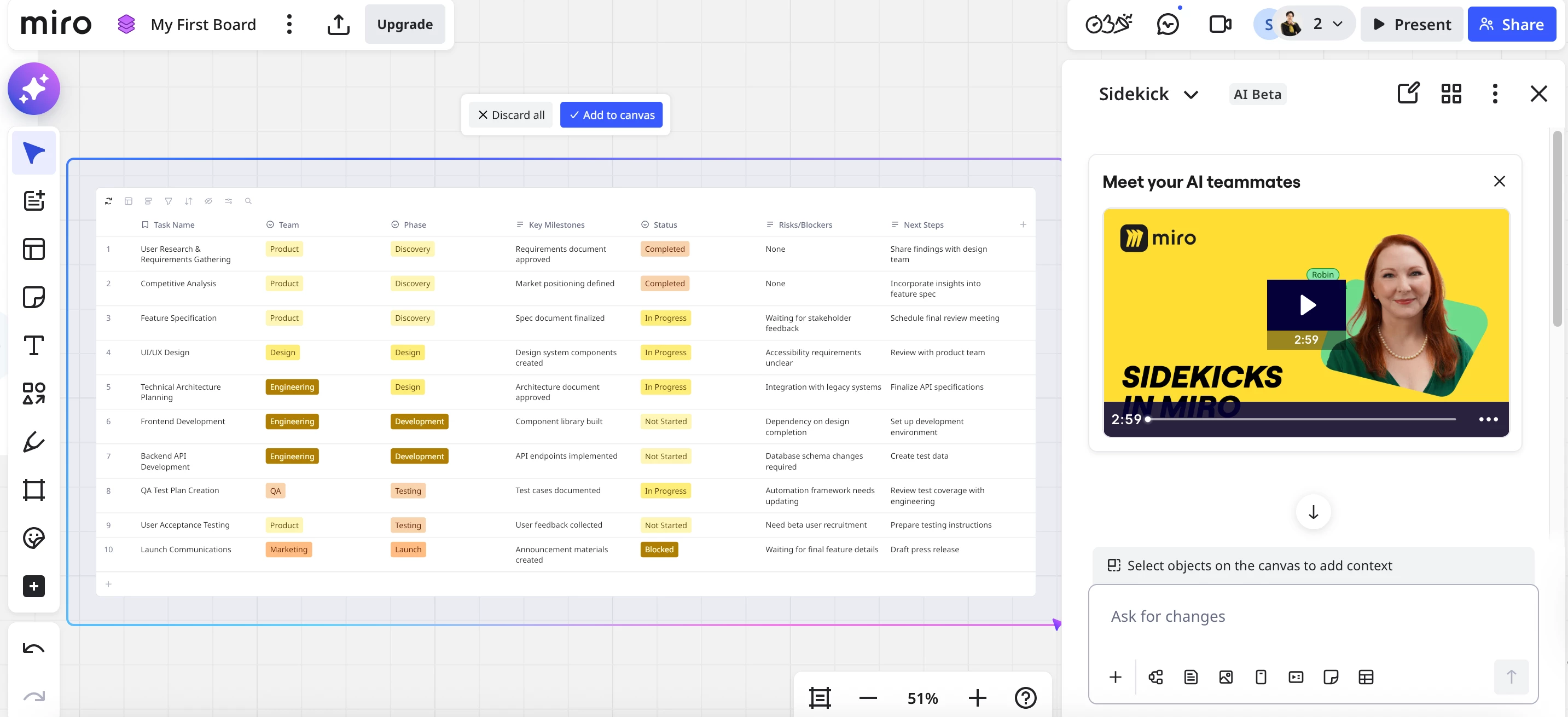Viewport: 1568px width, 717px height.
Task: Click the Status column header
Action: (665, 225)
